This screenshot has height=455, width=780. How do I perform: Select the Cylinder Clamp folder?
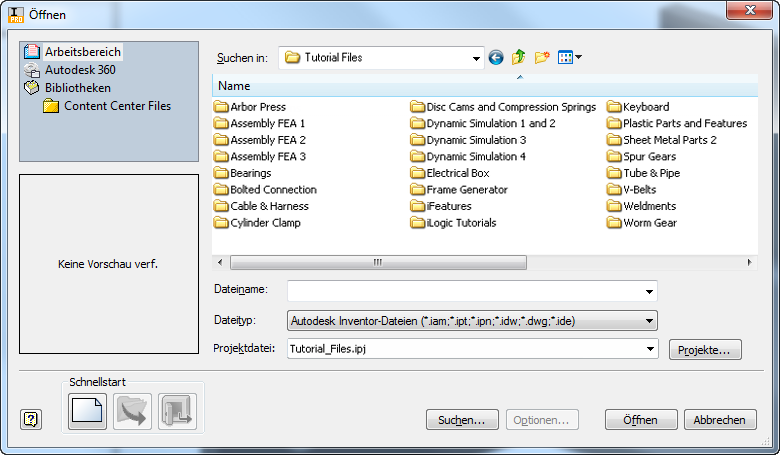[x=257, y=223]
